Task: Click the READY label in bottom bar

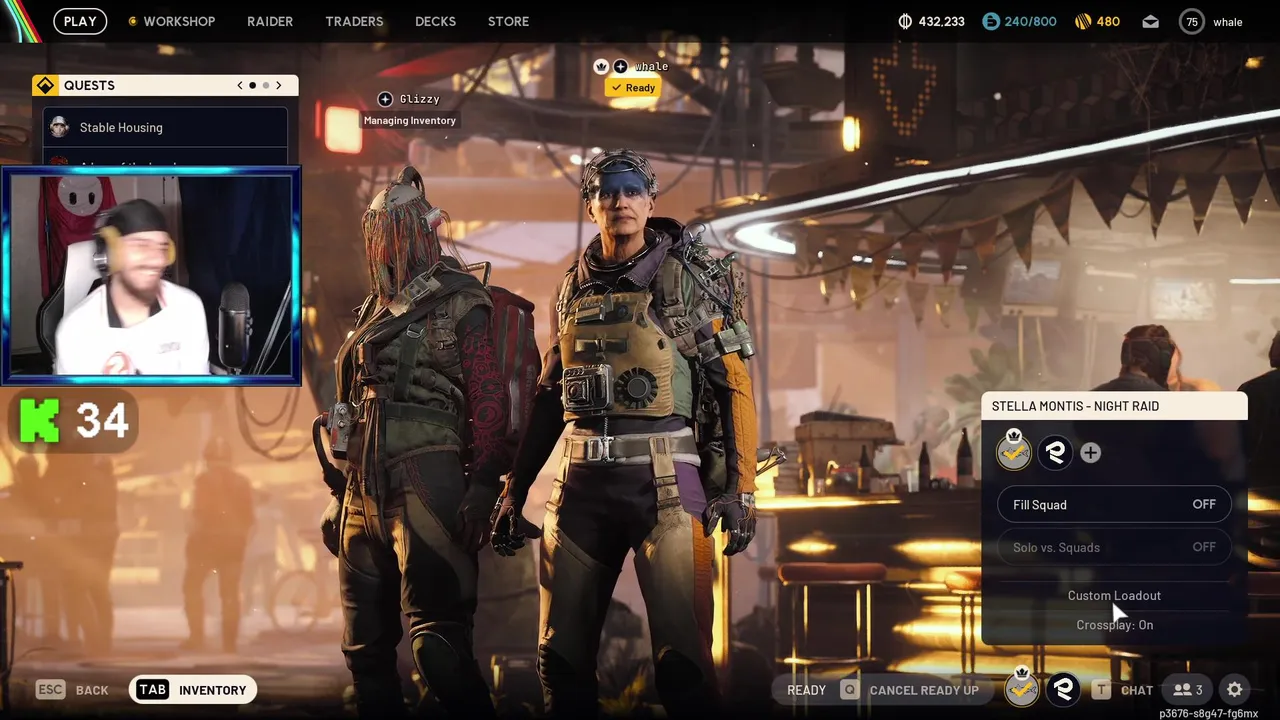Action: 806,690
